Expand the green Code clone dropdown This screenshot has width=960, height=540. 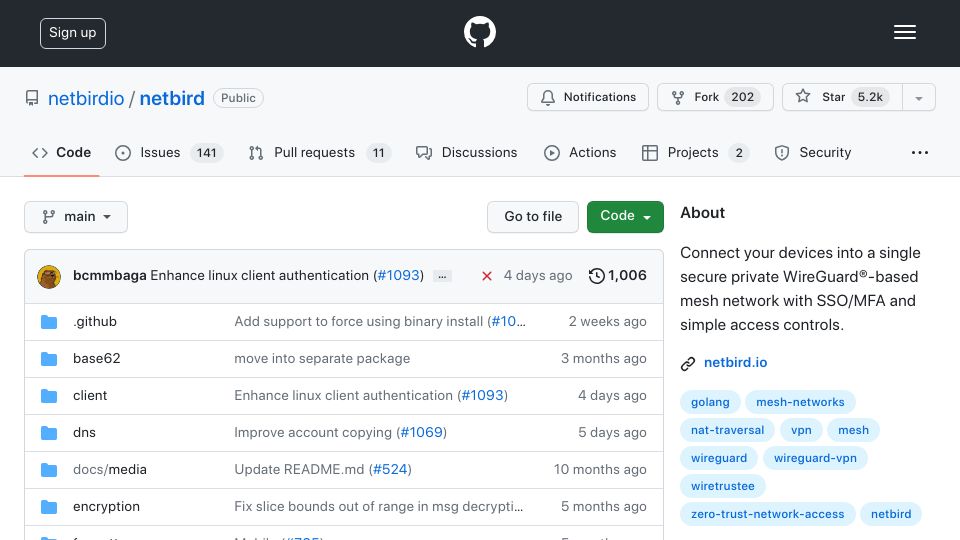(625, 217)
